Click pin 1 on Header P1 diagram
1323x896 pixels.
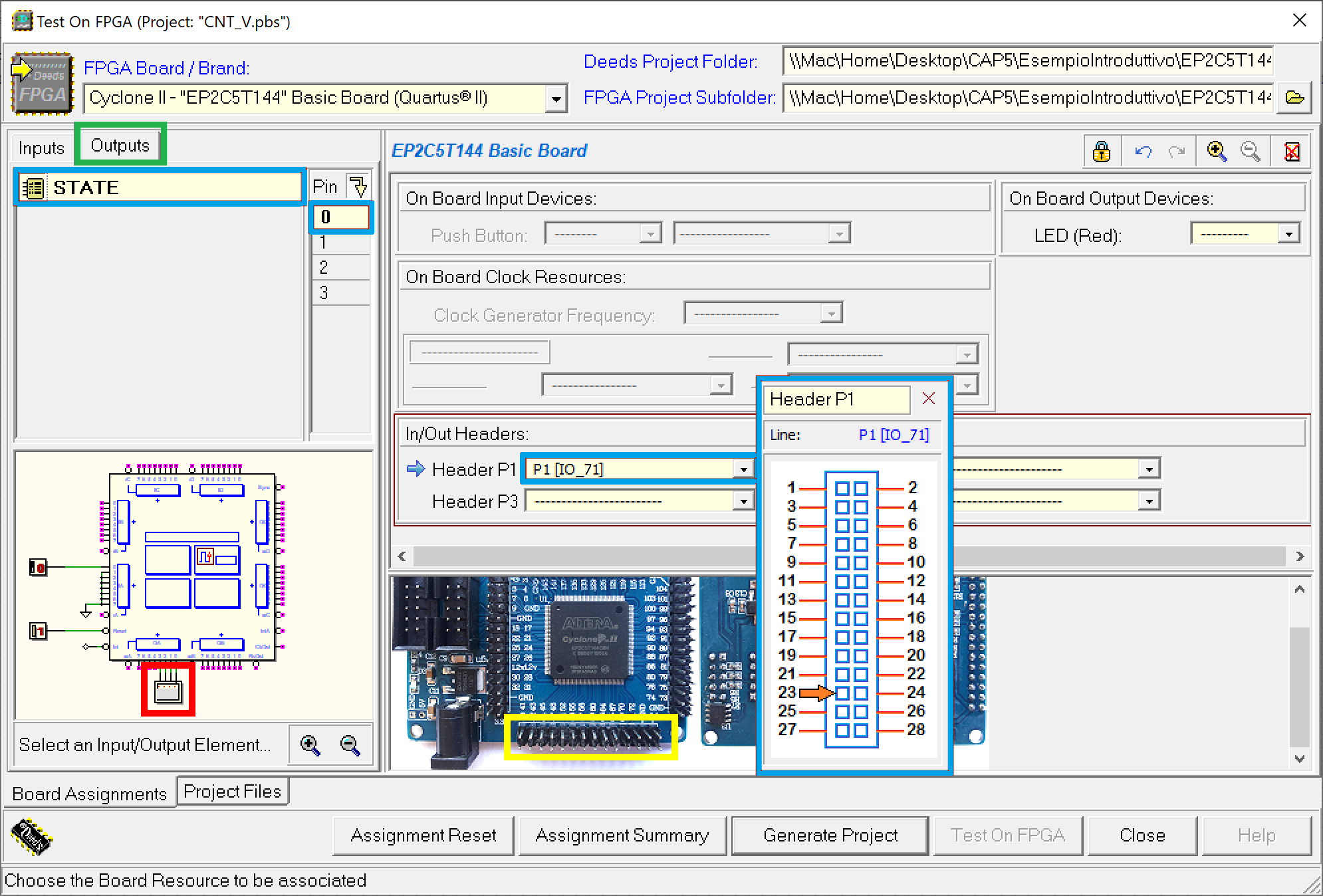click(842, 489)
